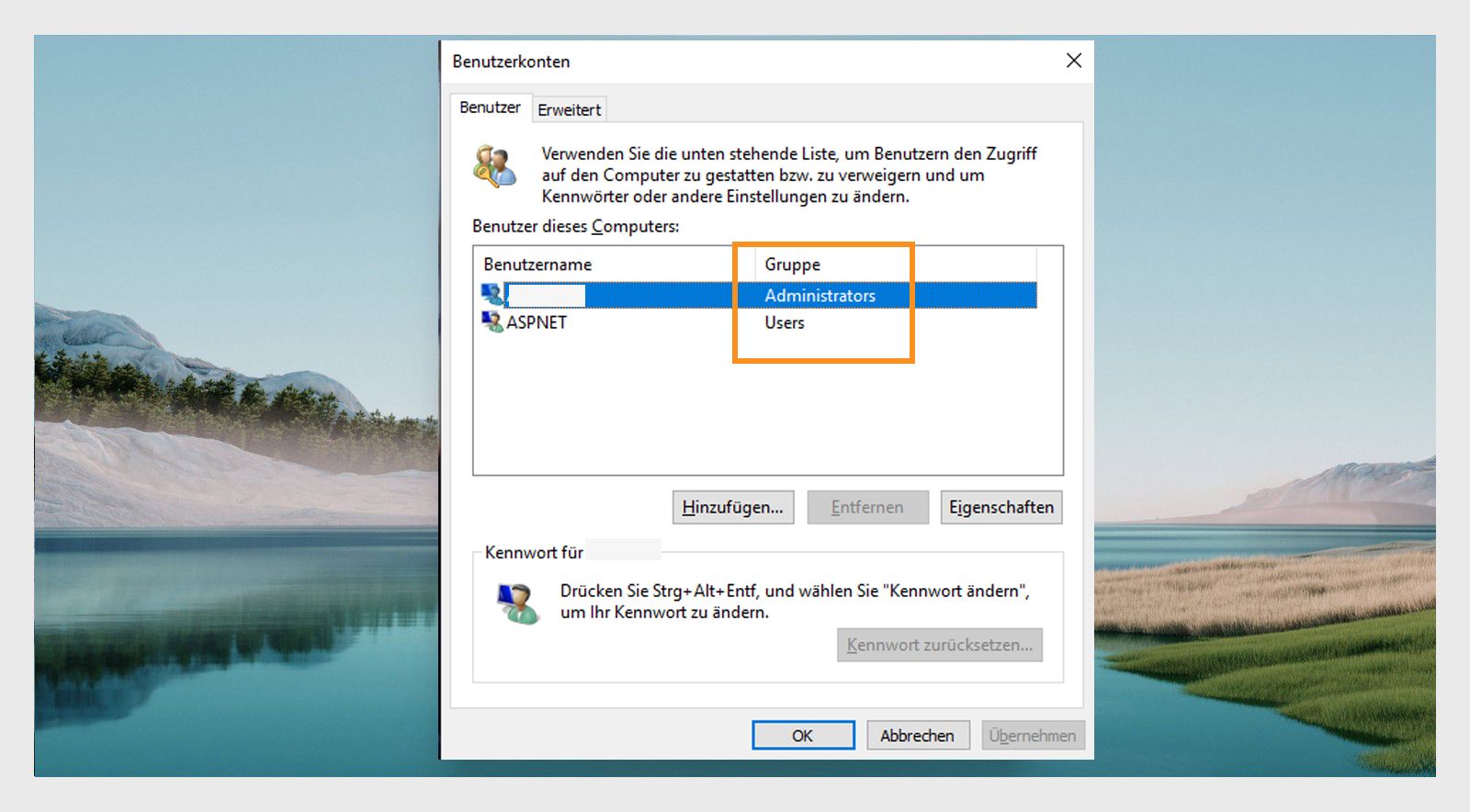Click the Übernehmen button
Screen dimensions: 1470x812
point(1033,735)
